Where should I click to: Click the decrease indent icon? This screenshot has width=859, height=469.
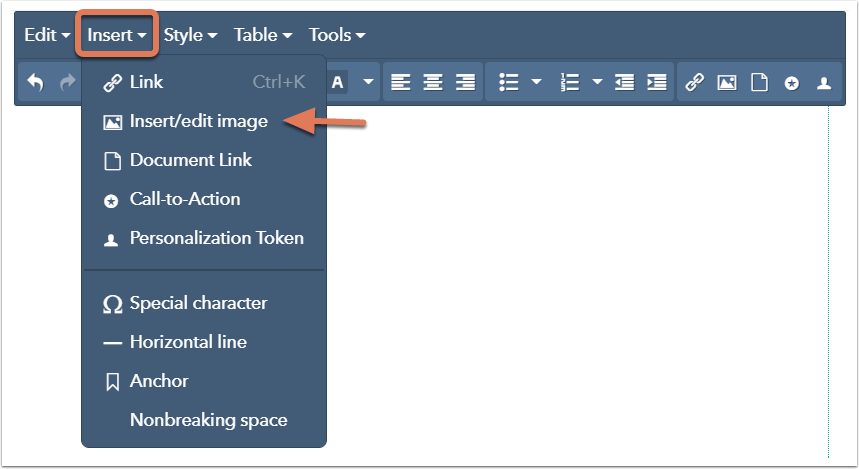[x=625, y=83]
